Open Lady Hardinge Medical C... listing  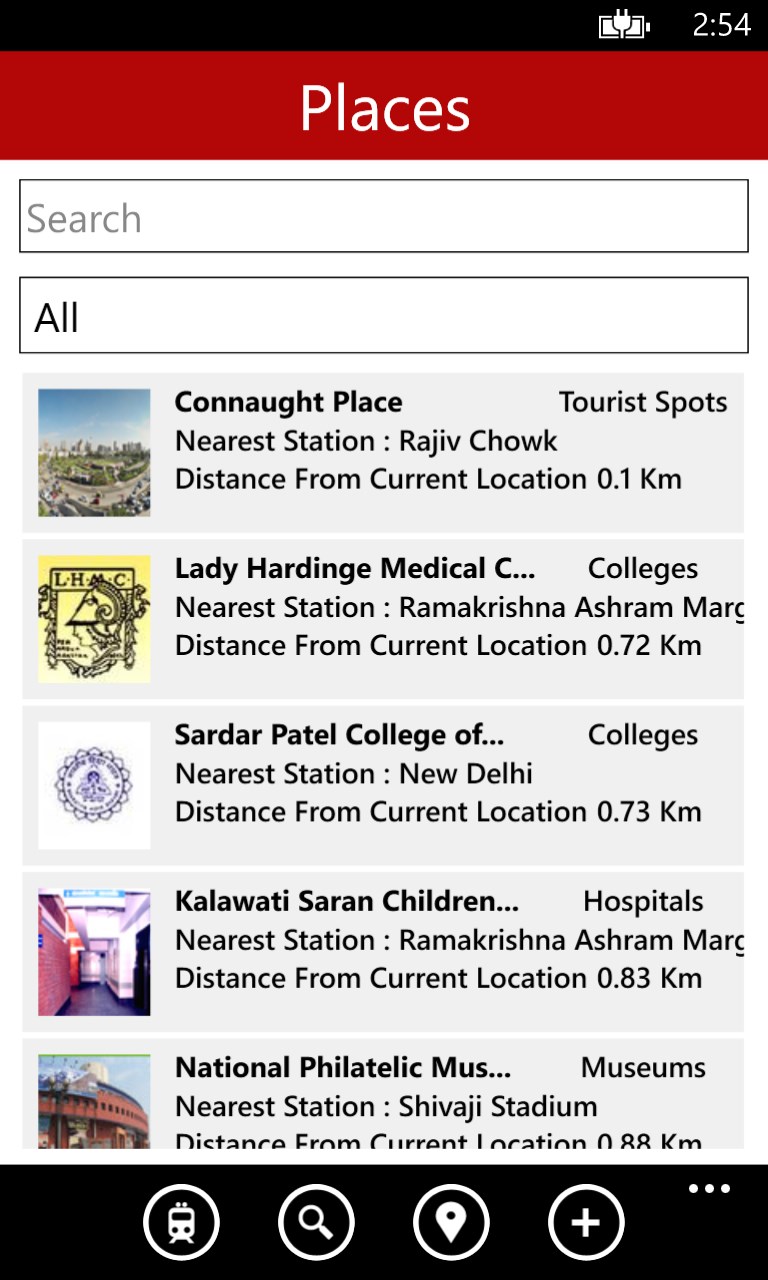[355, 569]
